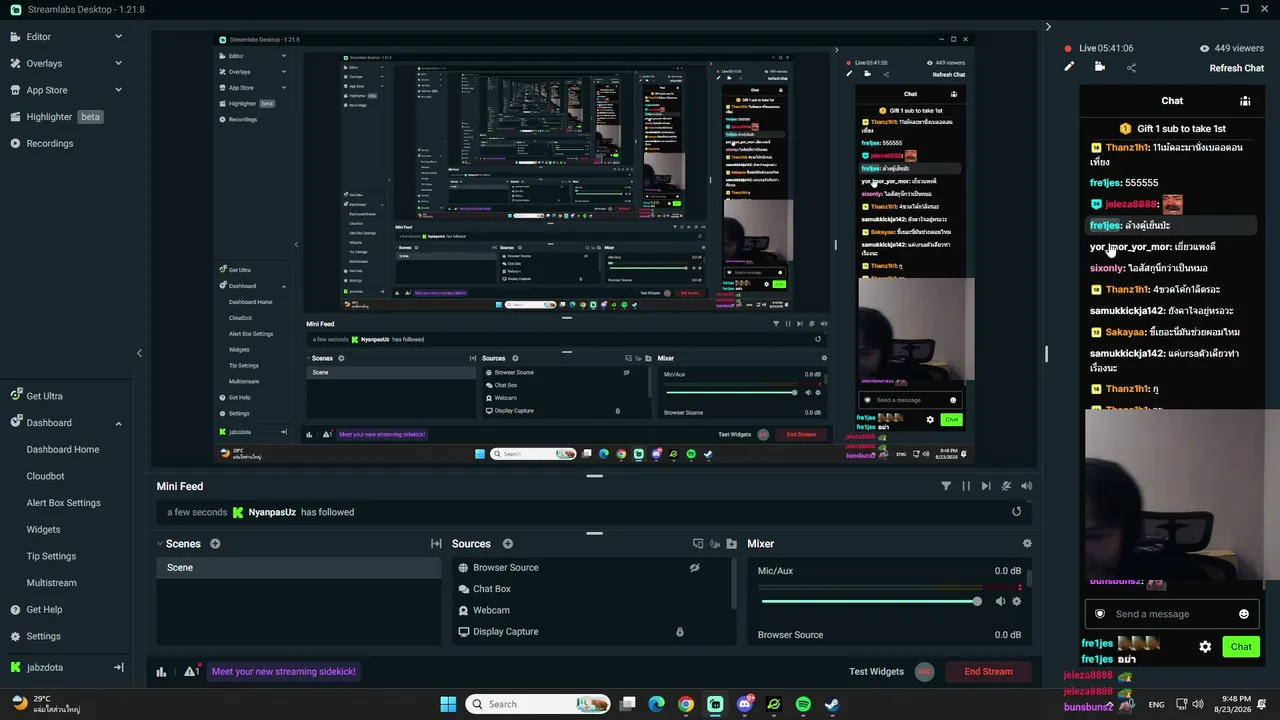The height and width of the screenshot is (720, 1280).
Task: Open chat settings gear icon
Action: (x=1205, y=647)
